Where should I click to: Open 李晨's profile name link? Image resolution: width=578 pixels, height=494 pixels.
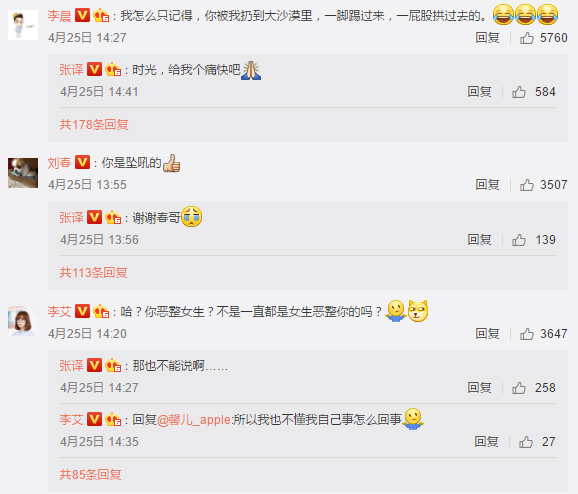59,16
